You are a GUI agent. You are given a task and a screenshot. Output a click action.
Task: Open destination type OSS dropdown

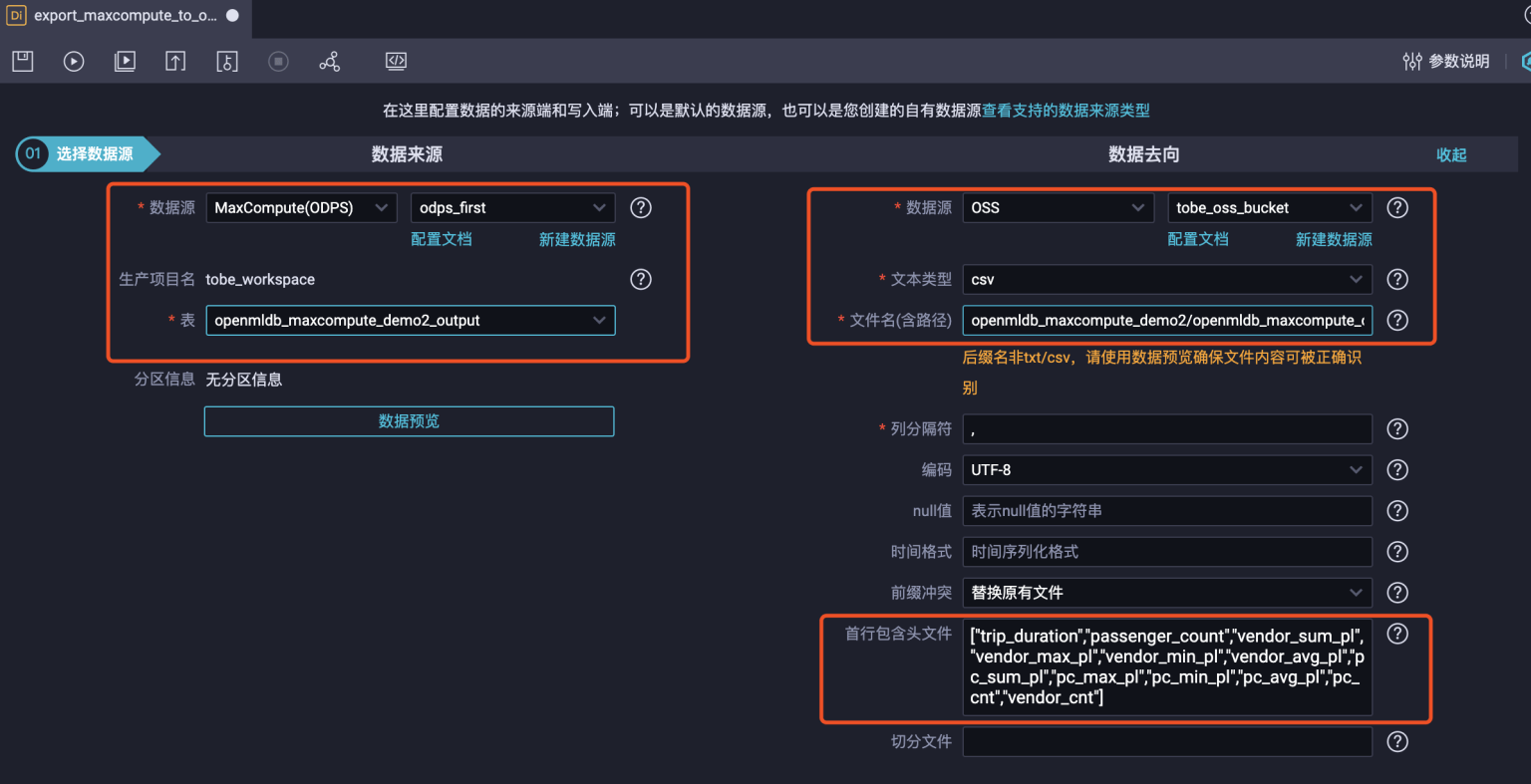click(x=1059, y=207)
